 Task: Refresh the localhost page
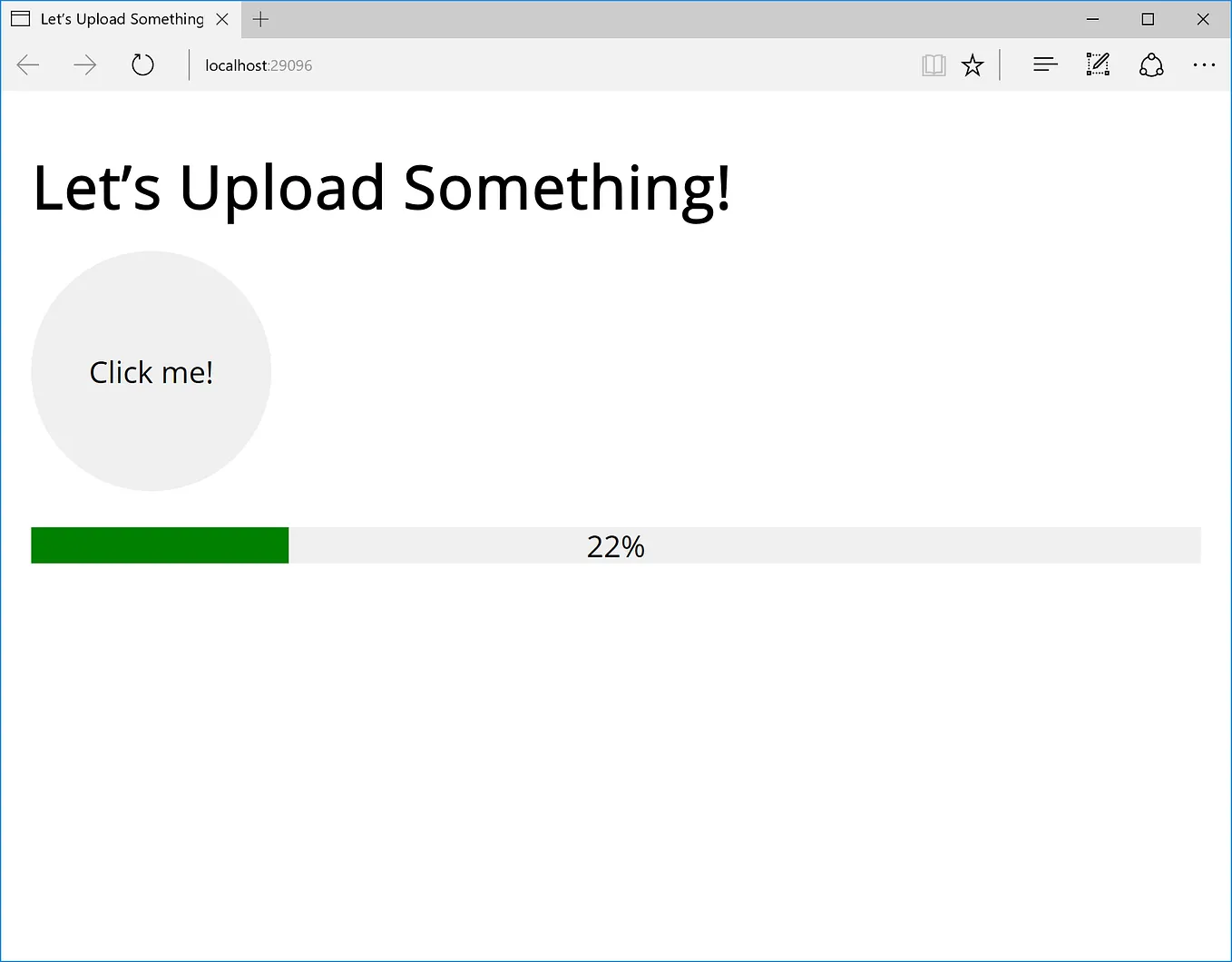point(142,65)
